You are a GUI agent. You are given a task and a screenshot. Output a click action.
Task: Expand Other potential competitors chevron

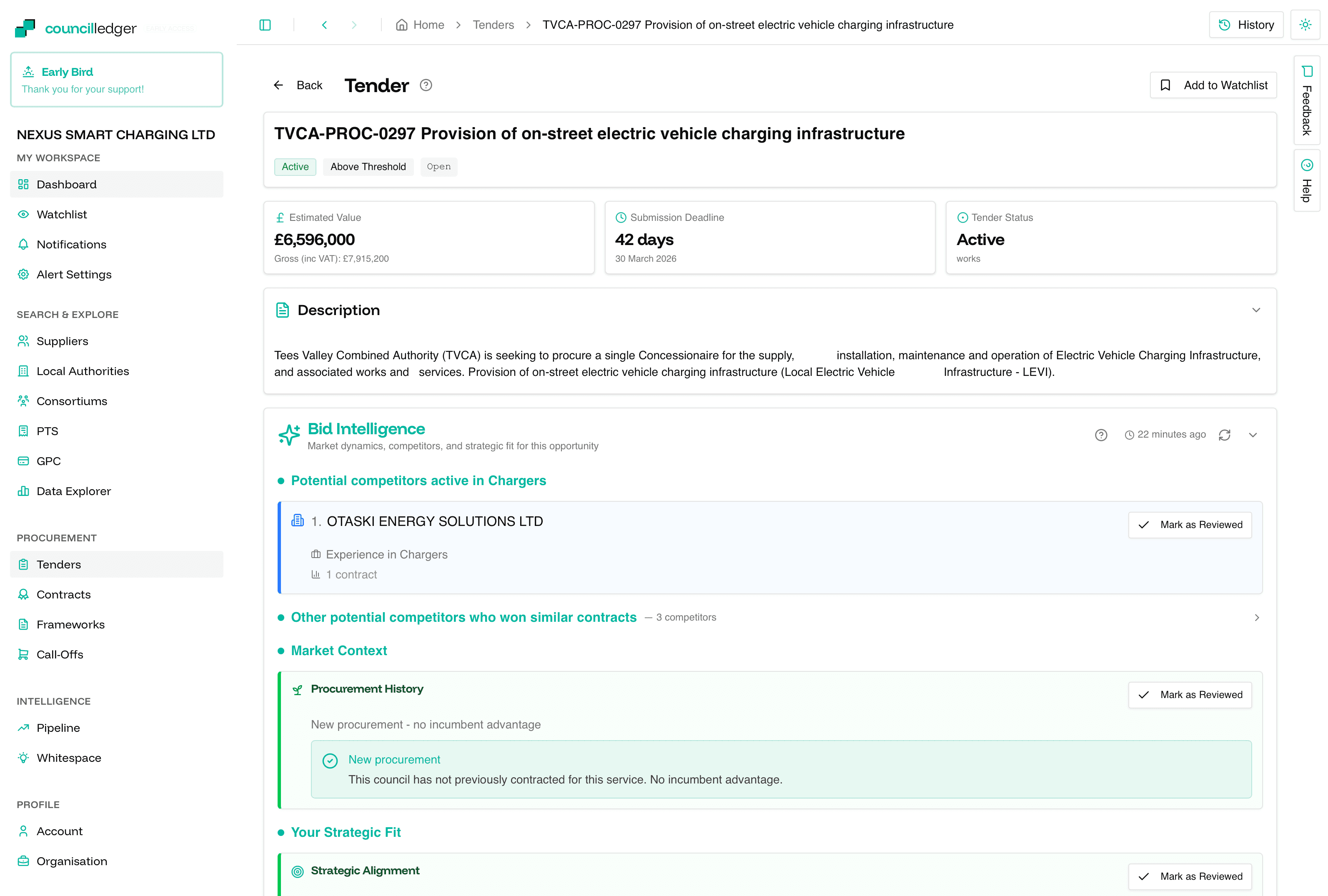pyautogui.click(x=1257, y=618)
